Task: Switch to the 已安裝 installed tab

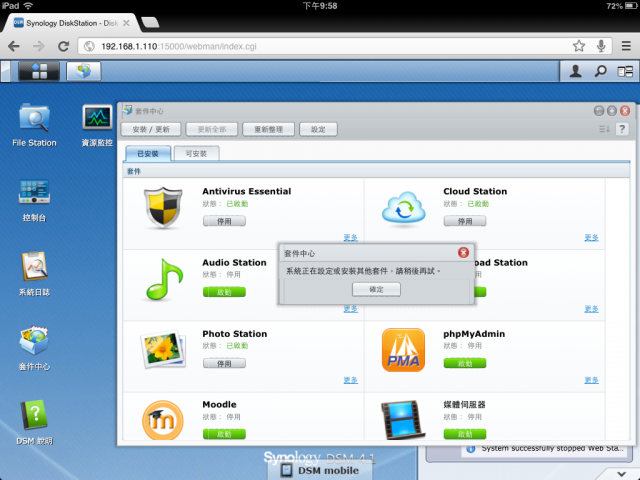Action: (148, 153)
